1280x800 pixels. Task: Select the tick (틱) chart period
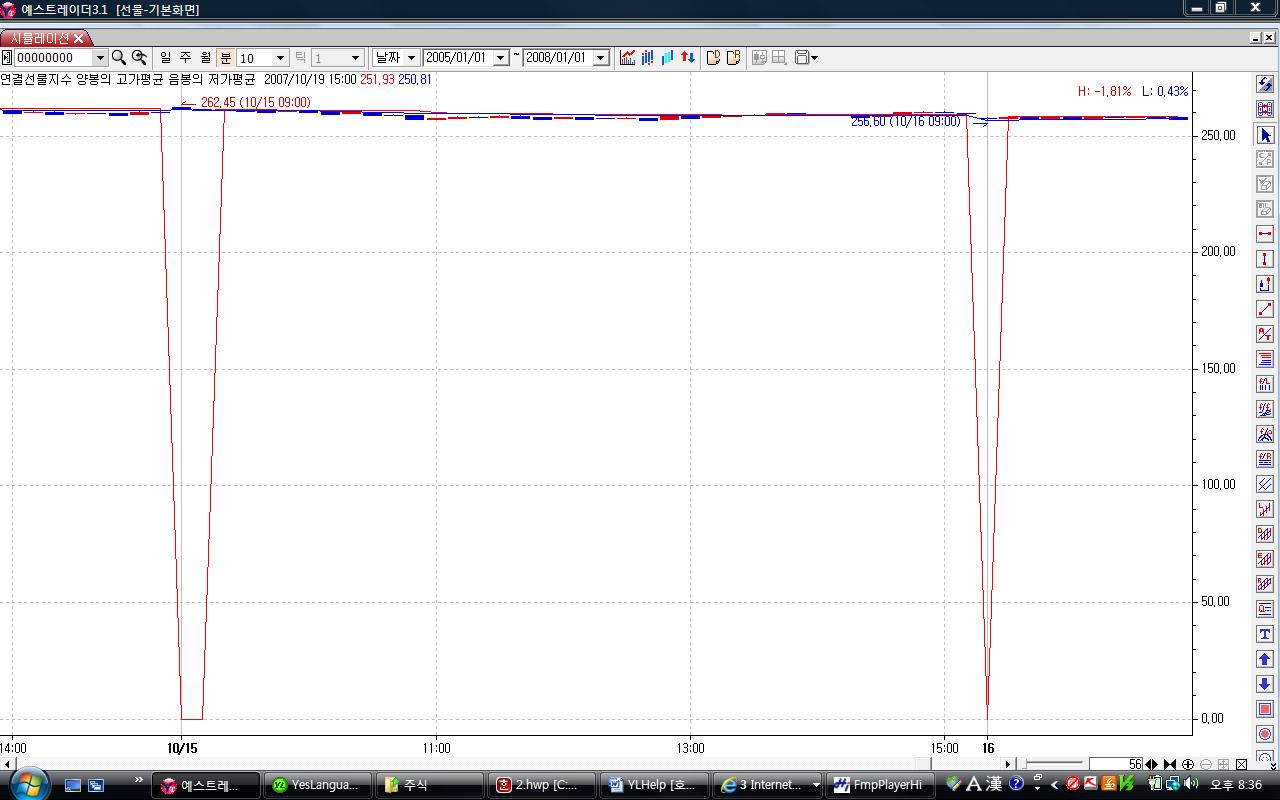300,58
